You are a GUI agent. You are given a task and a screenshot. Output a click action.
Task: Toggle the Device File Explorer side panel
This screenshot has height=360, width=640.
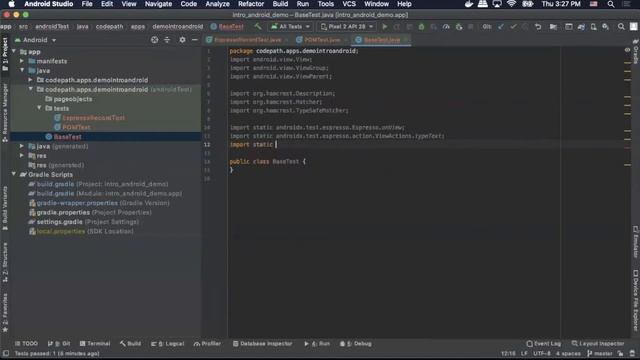point(636,300)
